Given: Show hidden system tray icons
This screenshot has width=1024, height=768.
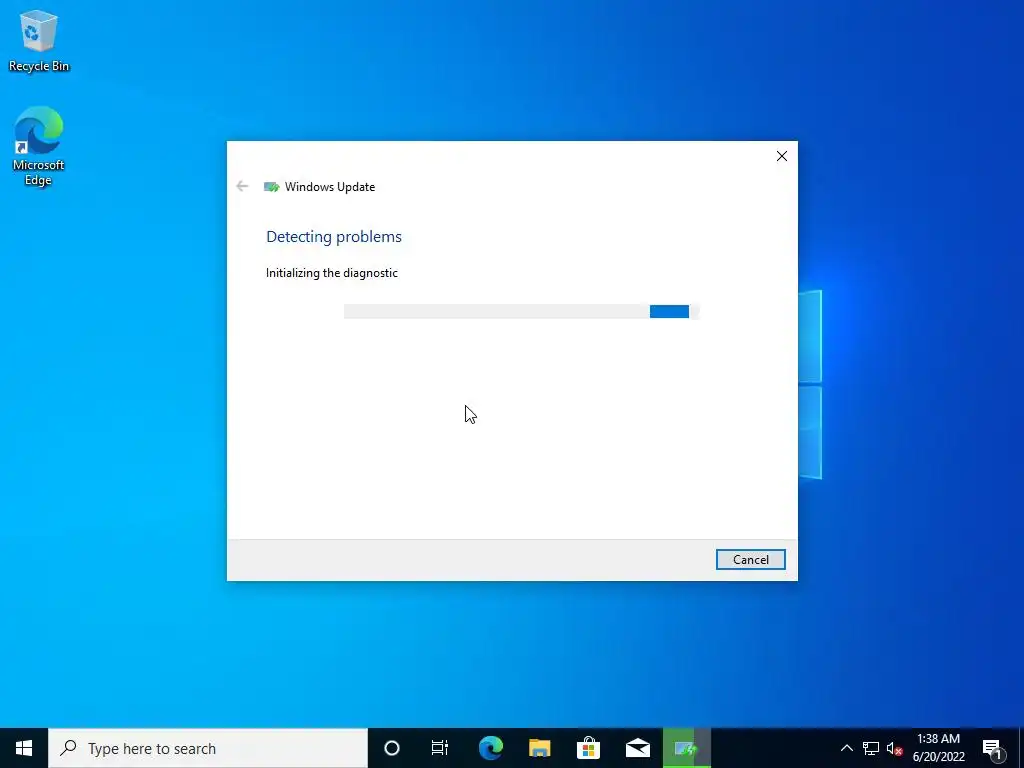Looking at the screenshot, I should pos(846,748).
